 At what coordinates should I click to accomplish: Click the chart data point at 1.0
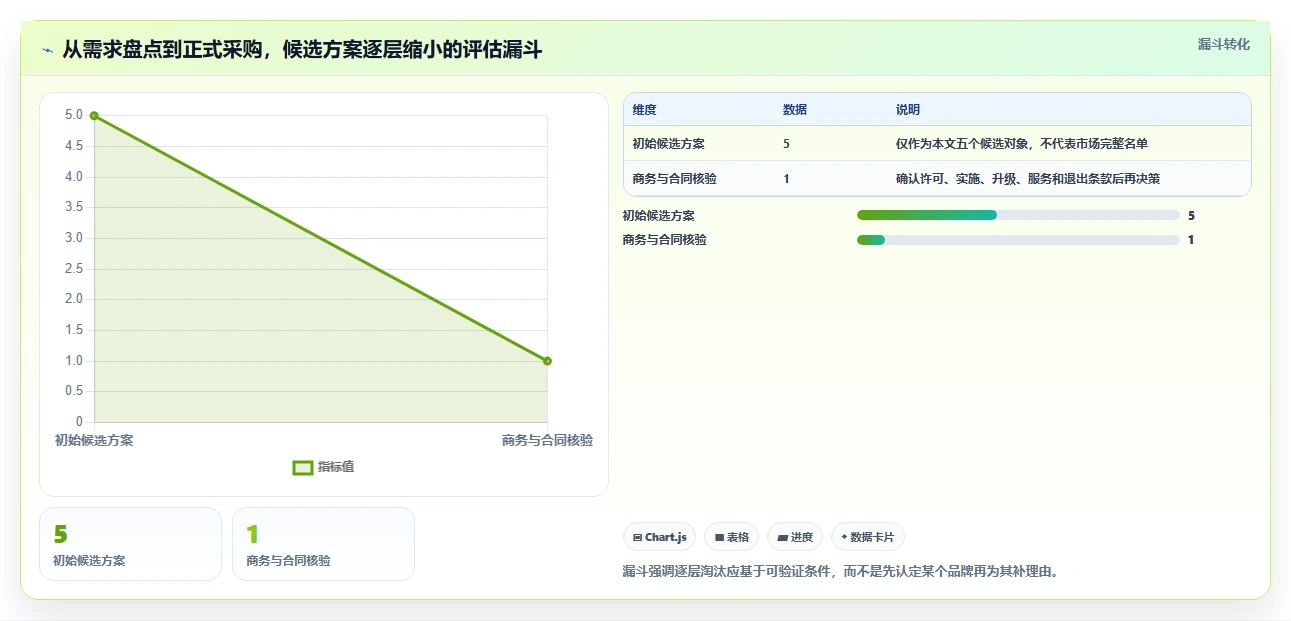point(547,361)
